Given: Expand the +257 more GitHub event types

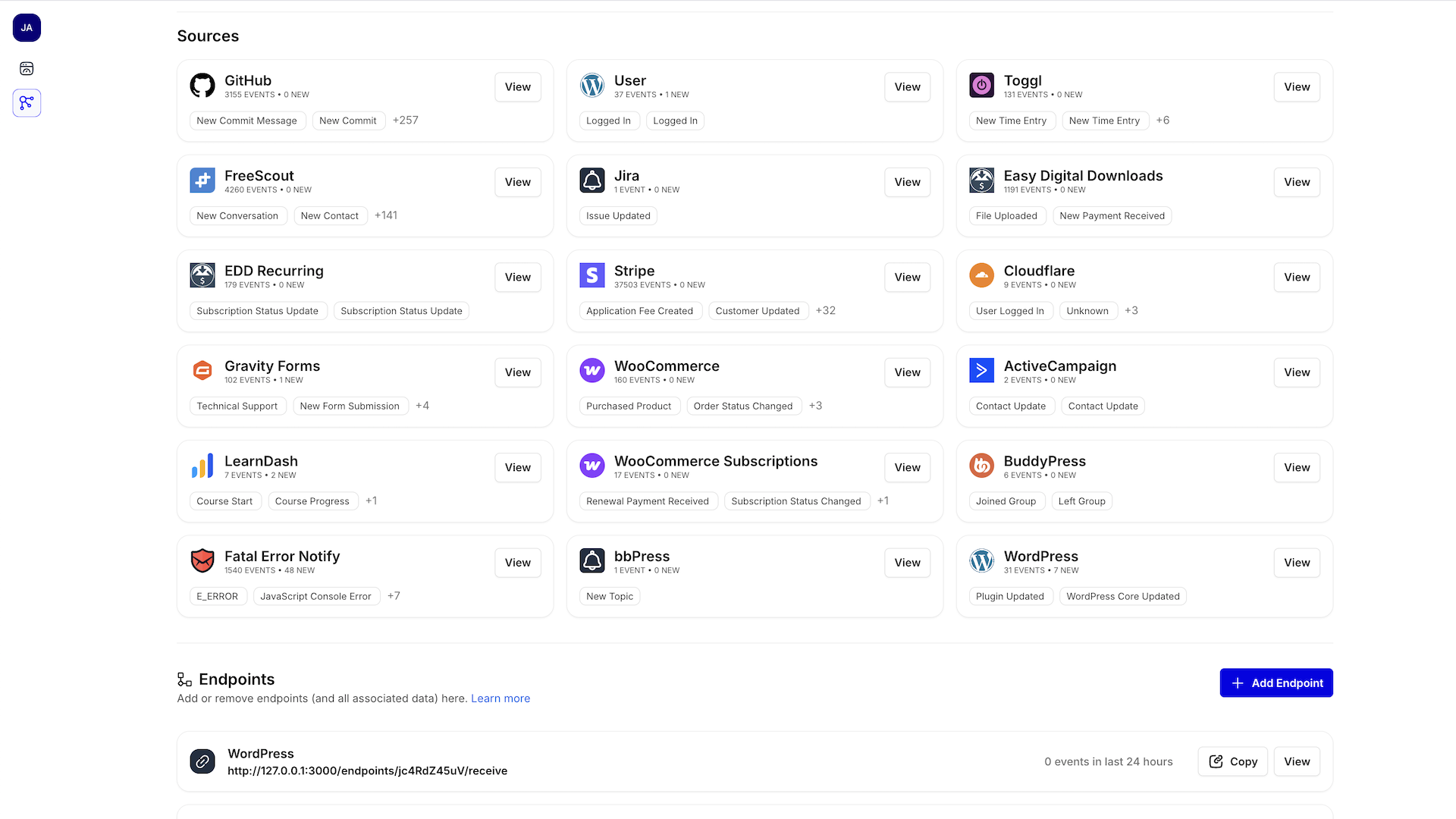Looking at the screenshot, I should (x=406, y=121).
